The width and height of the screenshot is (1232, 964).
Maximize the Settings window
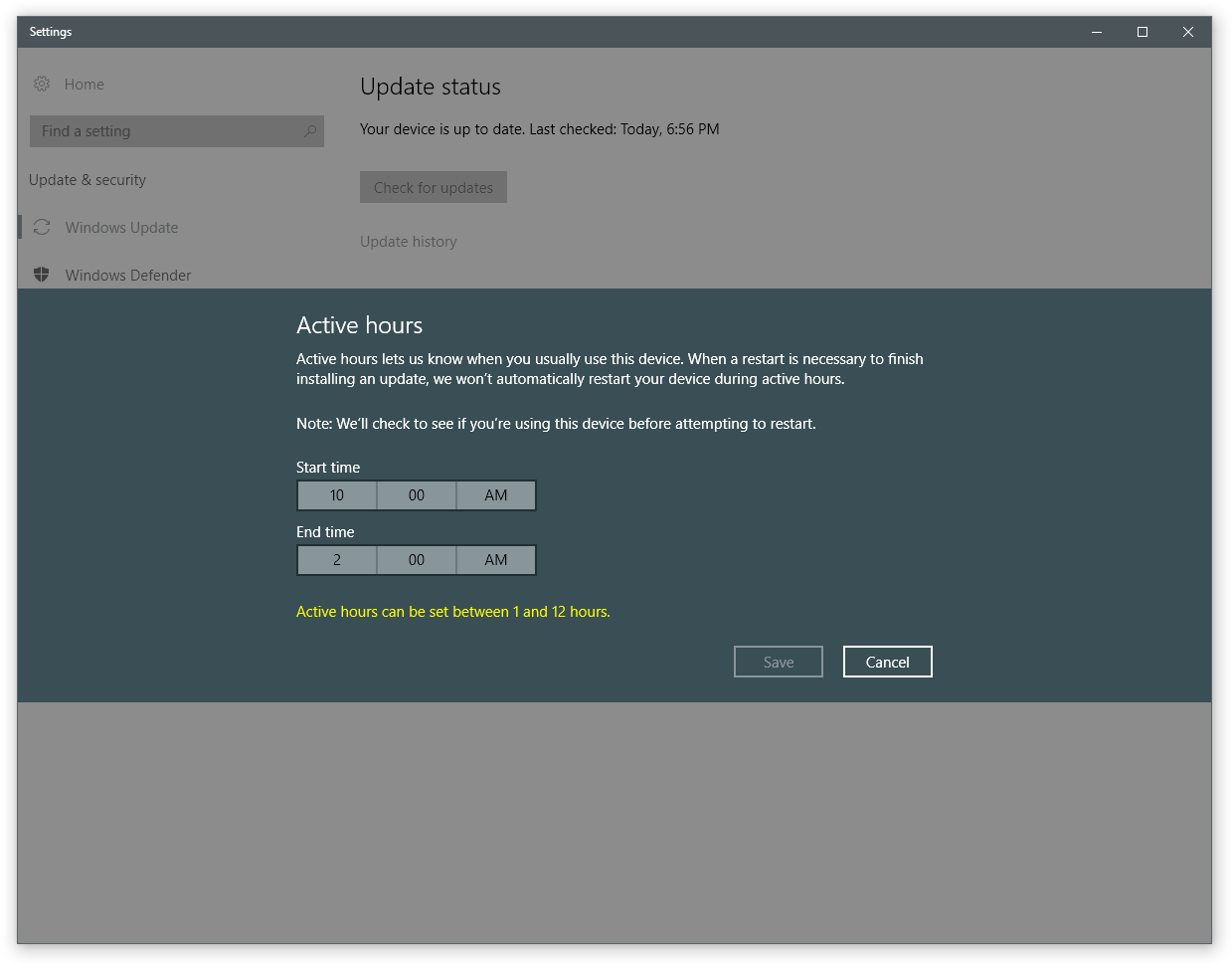(x=1143, y=32)
